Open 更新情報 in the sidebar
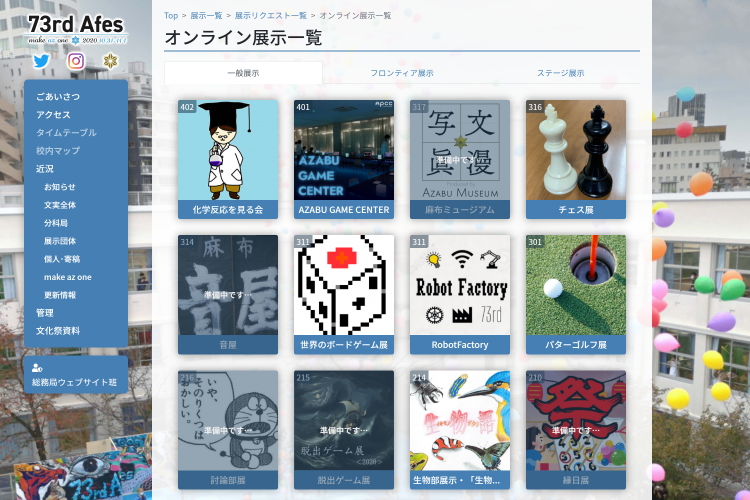750x500 pixels. pos(60,295)
